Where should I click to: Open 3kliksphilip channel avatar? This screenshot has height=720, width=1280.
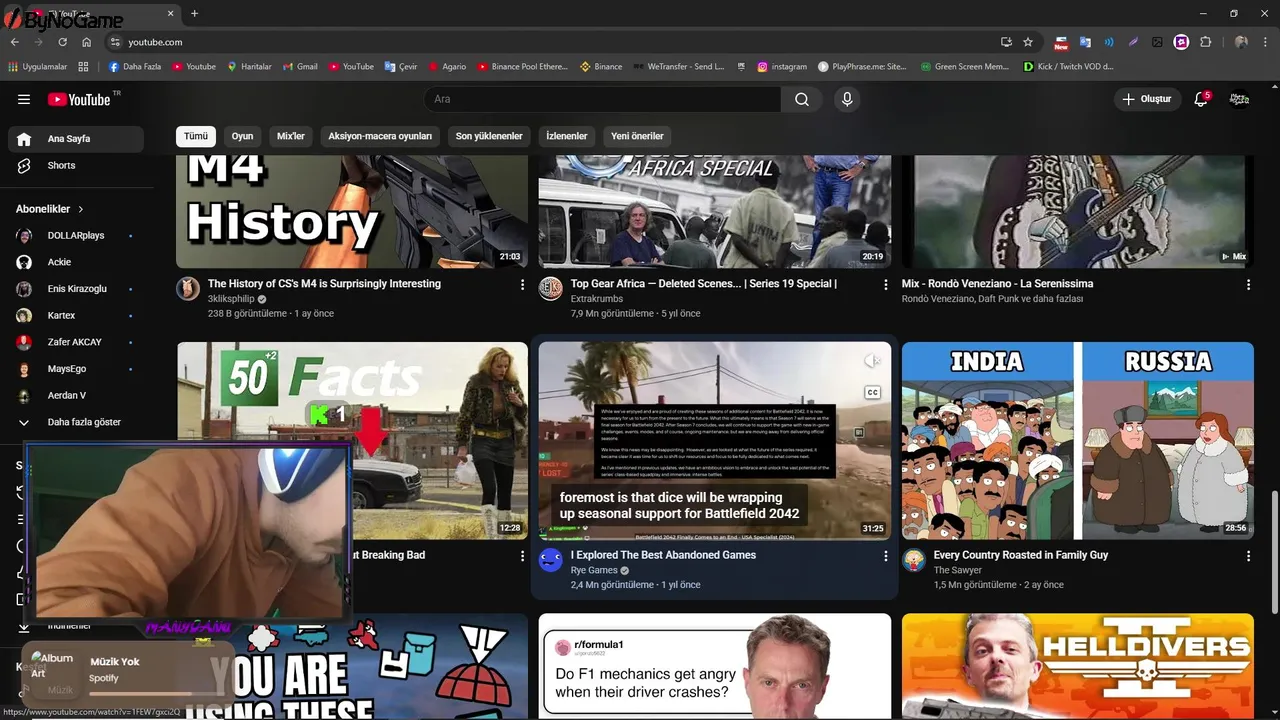tap(188, 289)
